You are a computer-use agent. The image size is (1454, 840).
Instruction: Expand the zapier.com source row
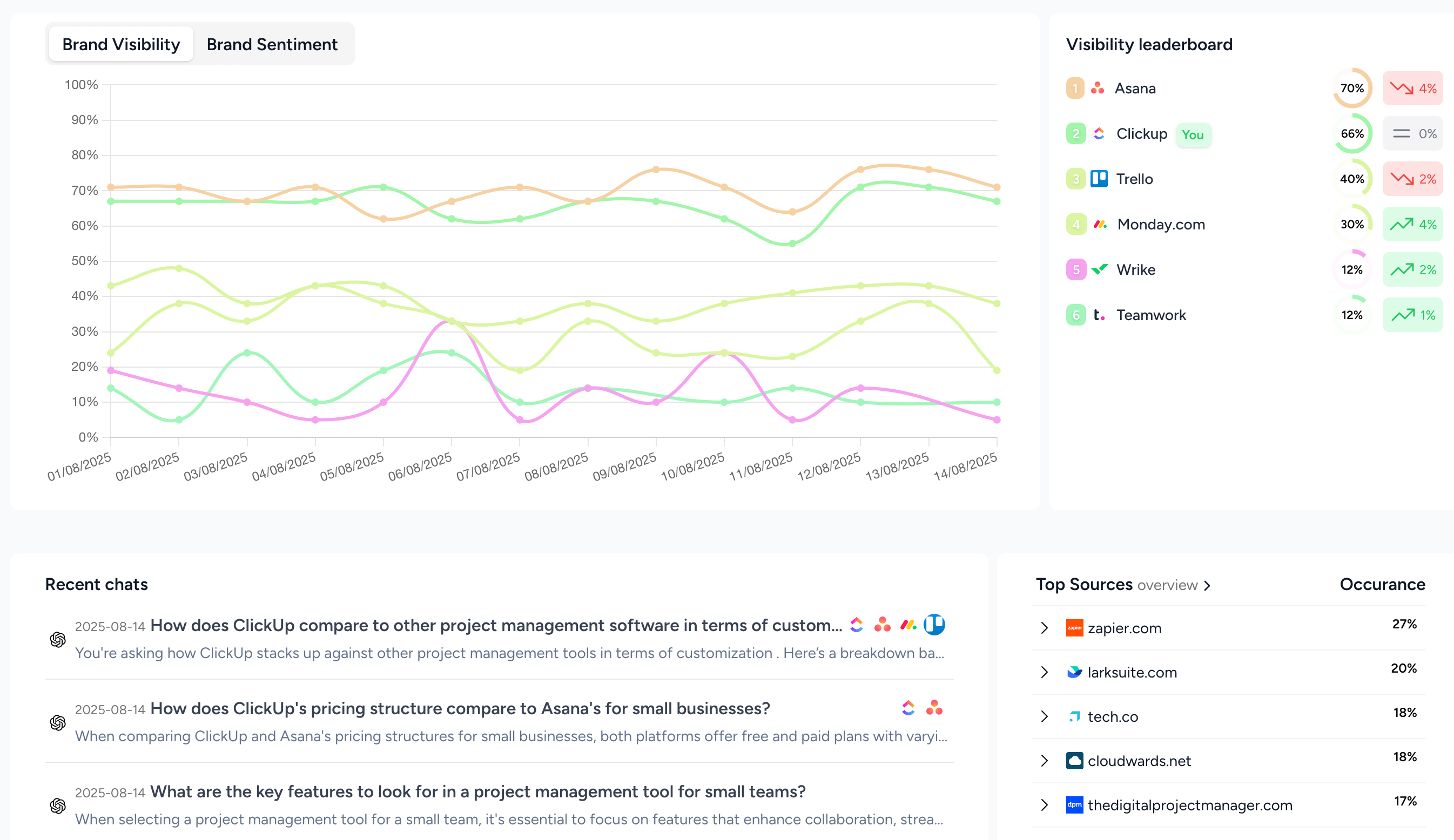pyautogui.click(x=1045, y=628)
